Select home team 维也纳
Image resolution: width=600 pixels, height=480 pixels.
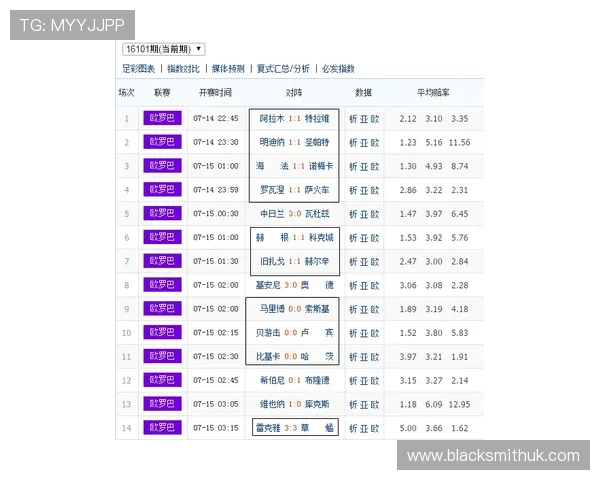point(272,404)
